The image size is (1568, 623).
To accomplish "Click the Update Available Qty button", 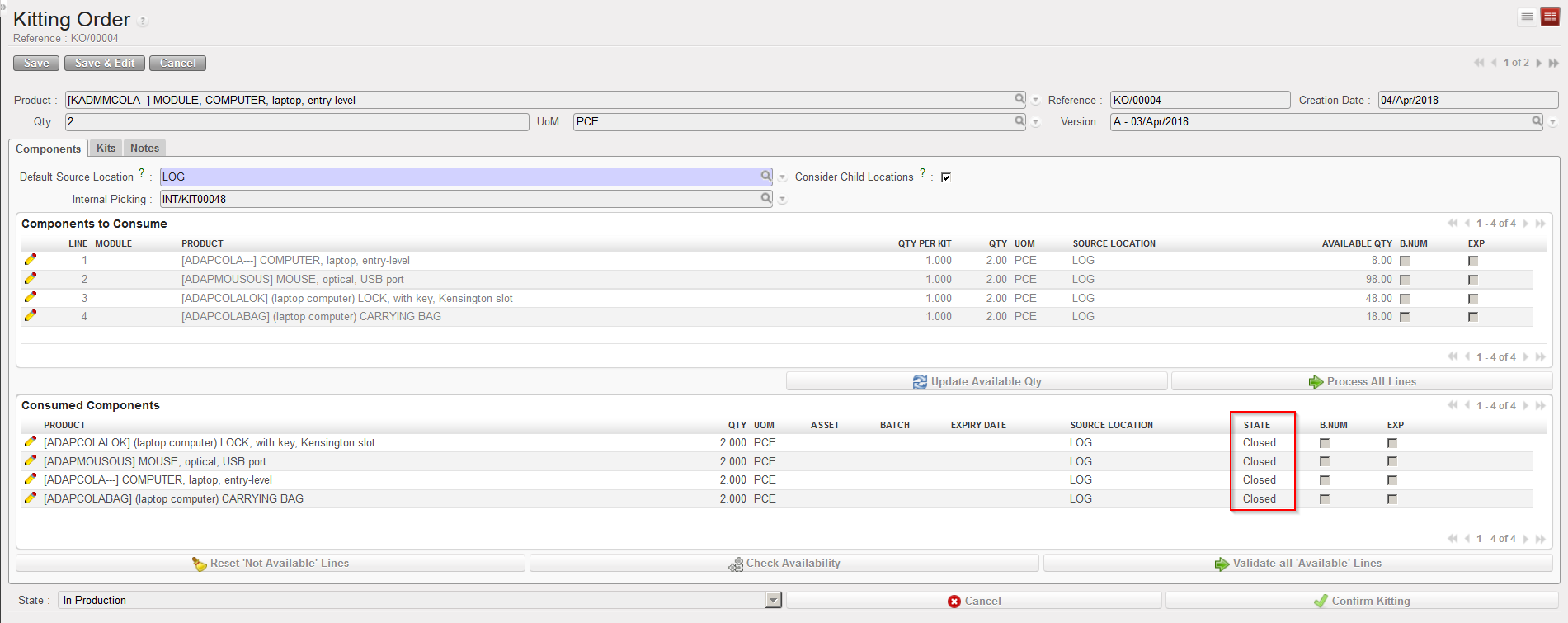I will point(977,381).
